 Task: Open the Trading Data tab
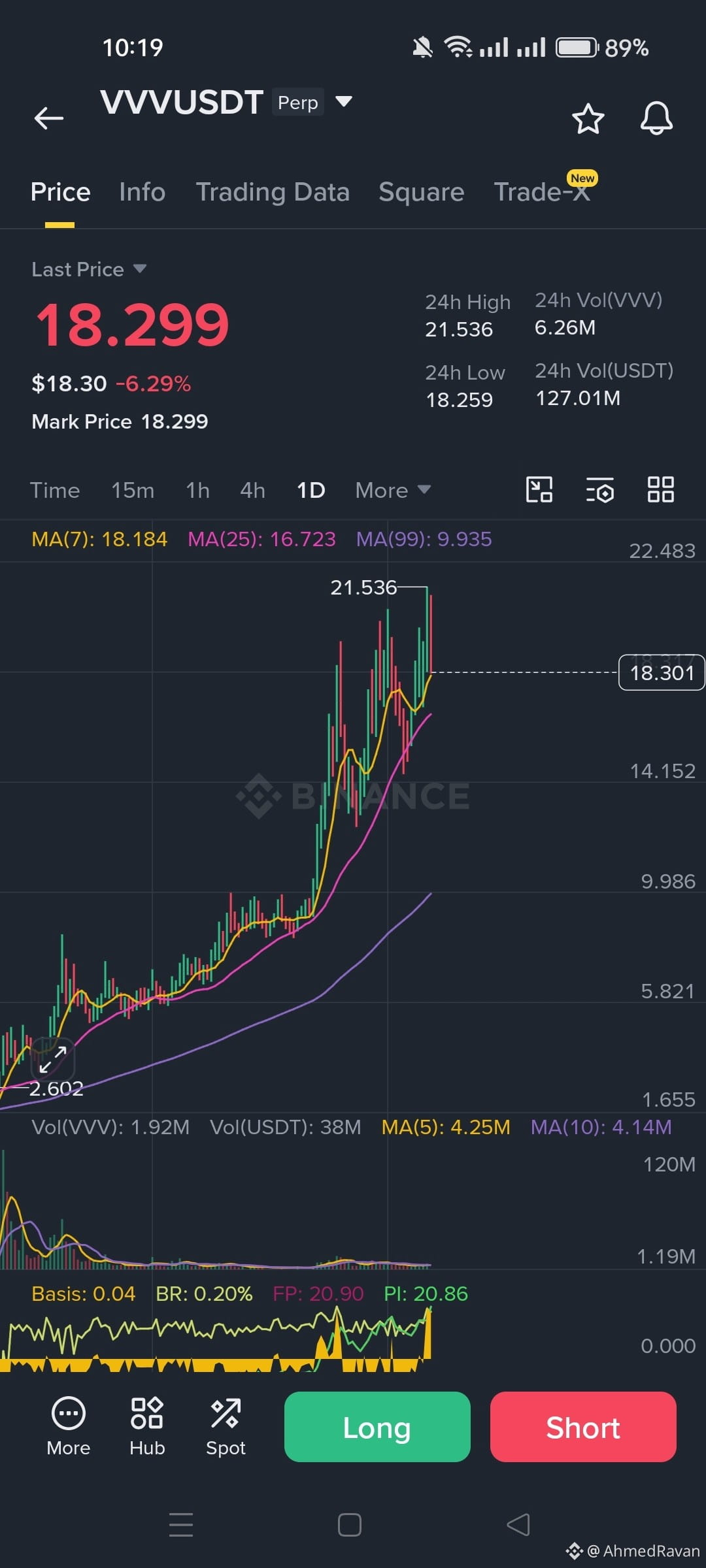(273, 192)
